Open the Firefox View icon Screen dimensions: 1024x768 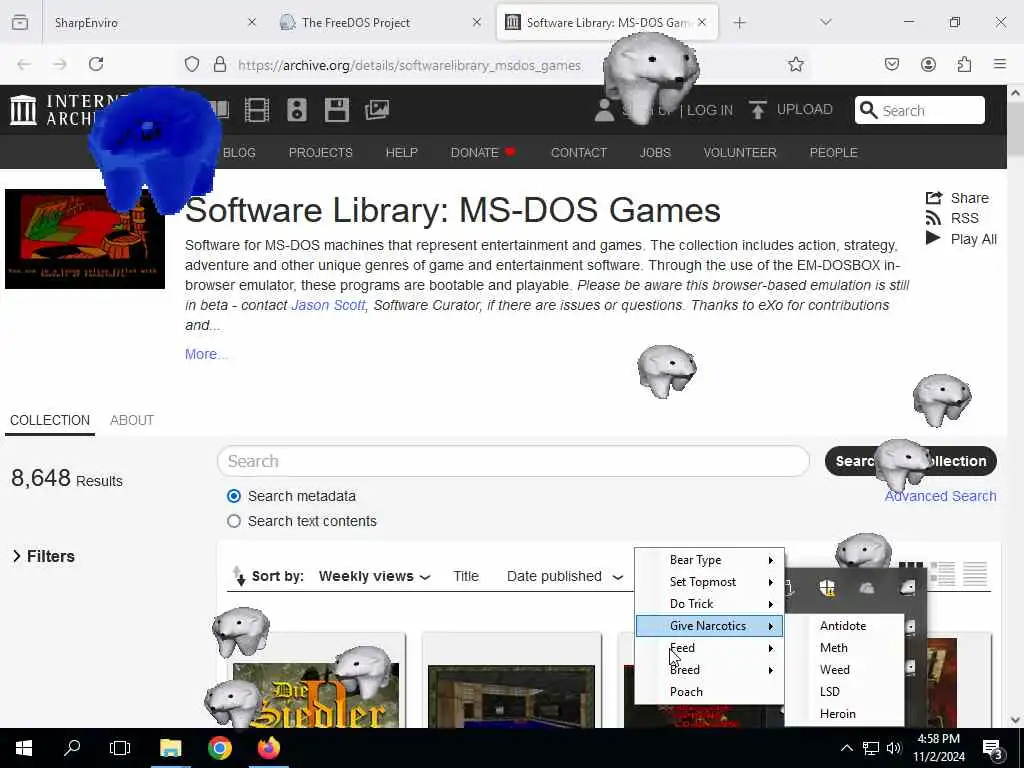point(20,22)
